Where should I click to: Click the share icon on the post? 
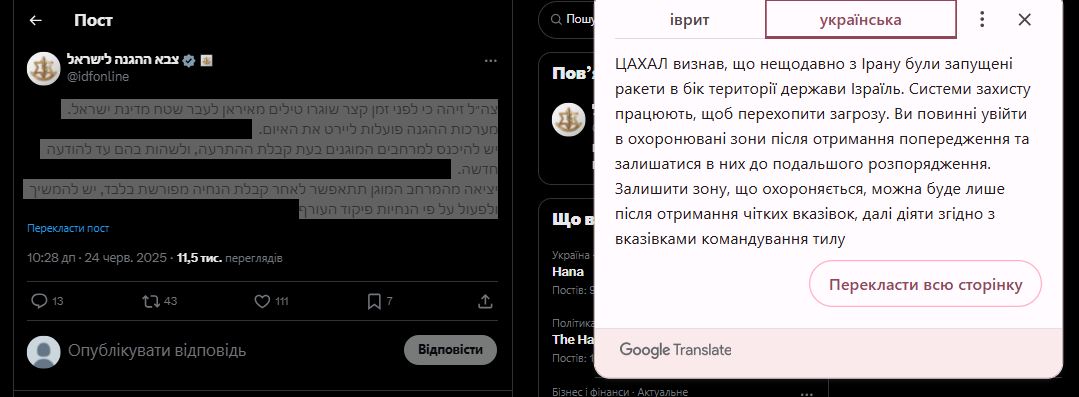pos(484,301)
